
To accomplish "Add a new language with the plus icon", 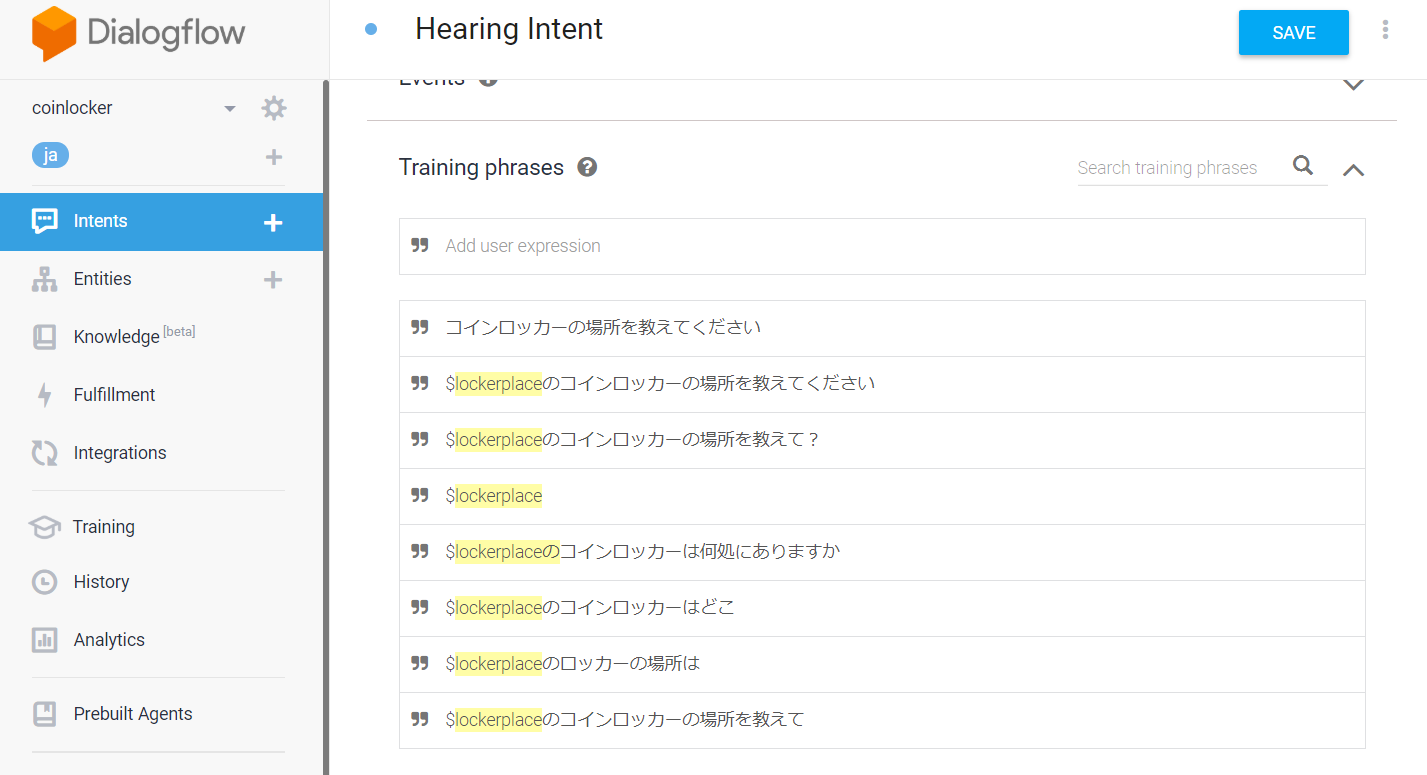I will [x=273, y=155].
